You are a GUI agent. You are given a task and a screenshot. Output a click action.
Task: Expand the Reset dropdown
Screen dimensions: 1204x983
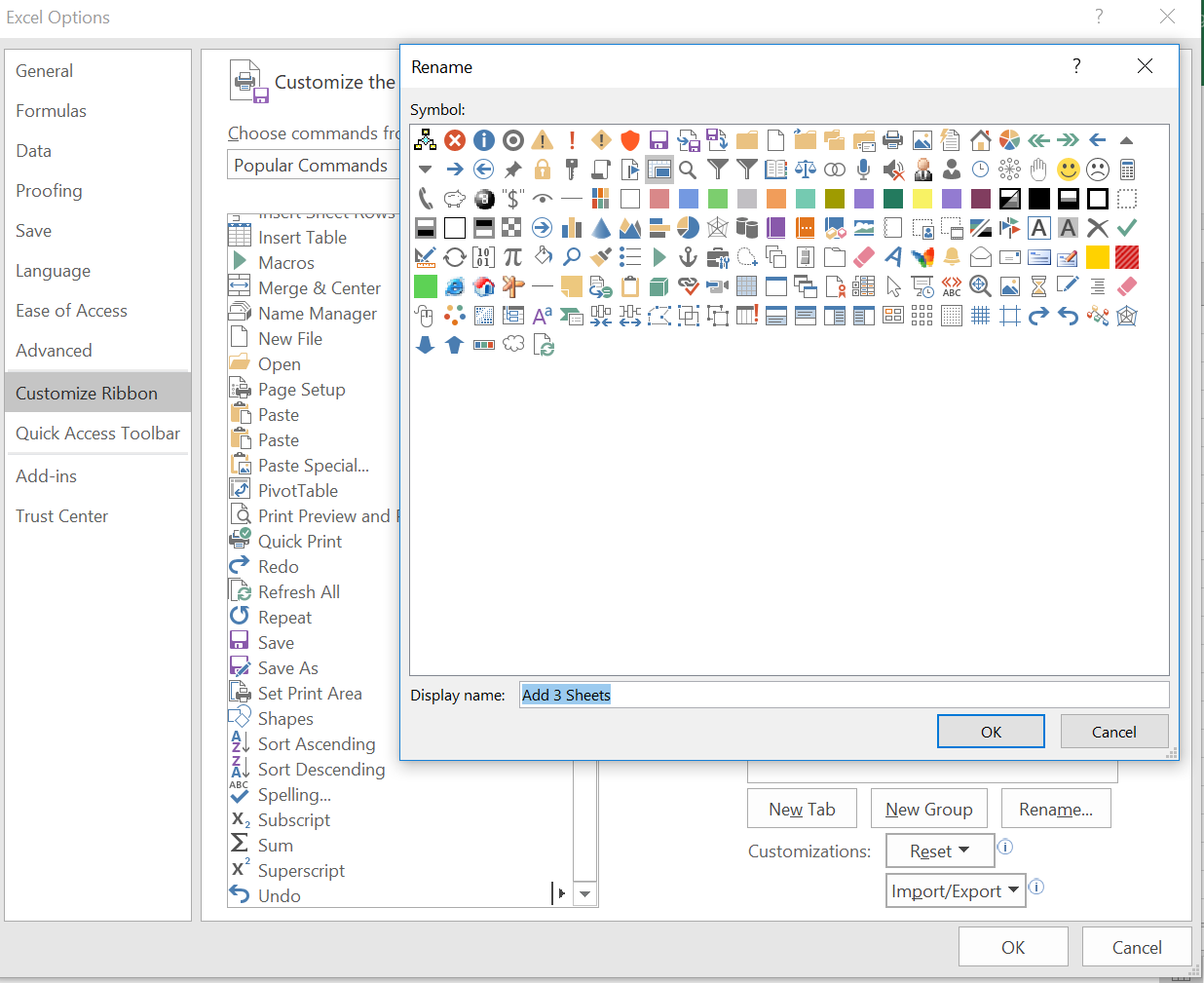(x=938, y=850)
